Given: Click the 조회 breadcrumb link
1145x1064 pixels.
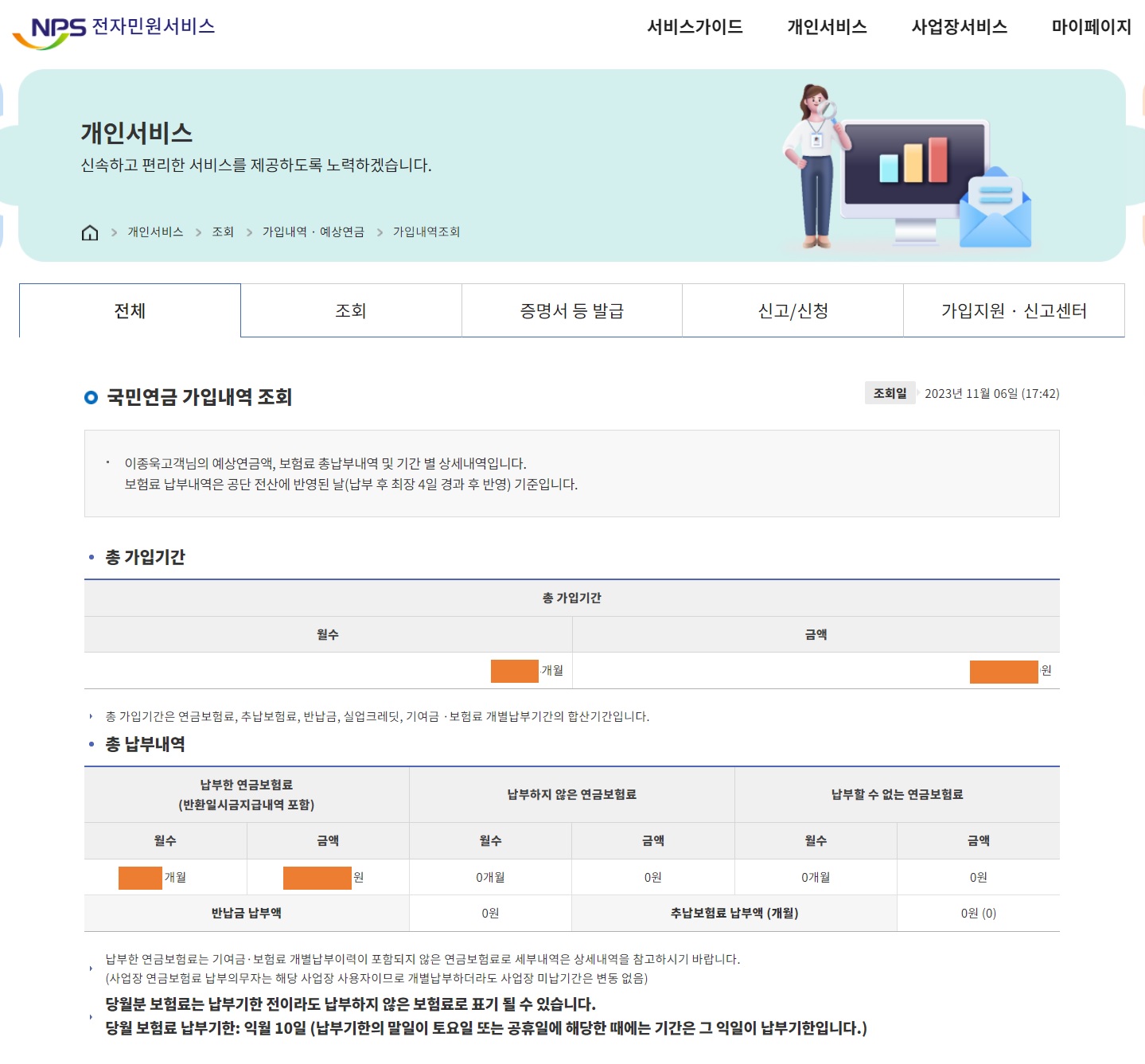Looking at the screenshot, I should pos(222,232).
